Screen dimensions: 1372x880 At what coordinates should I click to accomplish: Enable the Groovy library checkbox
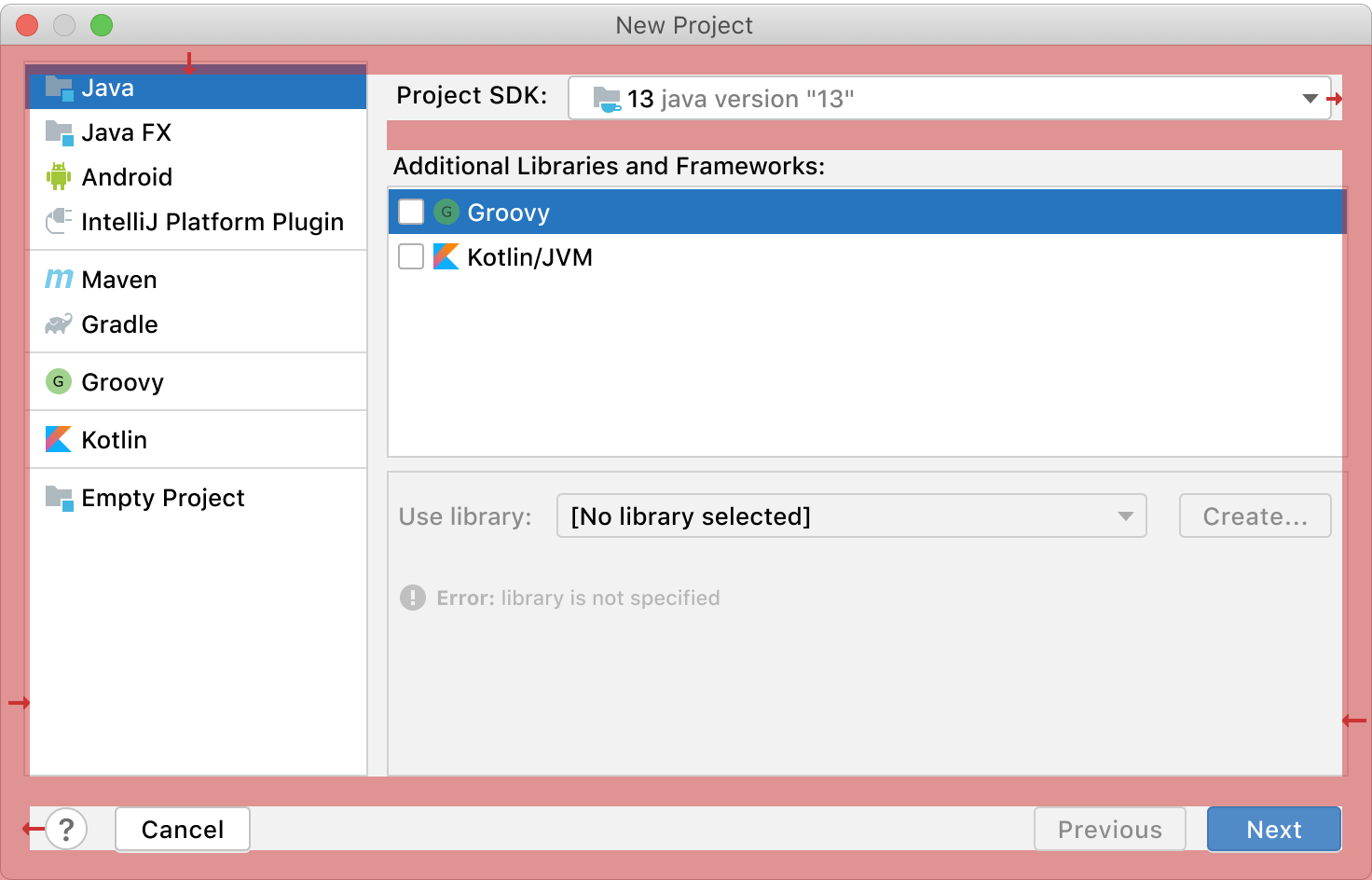411,212
